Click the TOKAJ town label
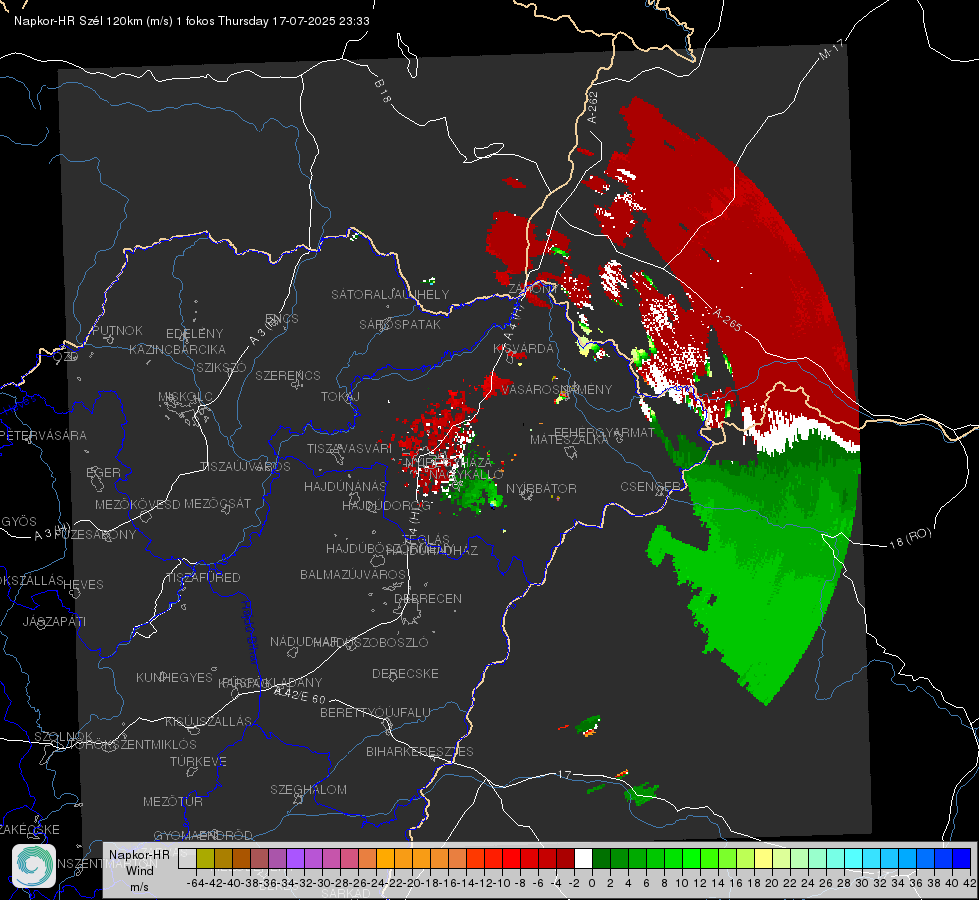Viewport: 979px width, 900px height. click(x=340, y=397)
